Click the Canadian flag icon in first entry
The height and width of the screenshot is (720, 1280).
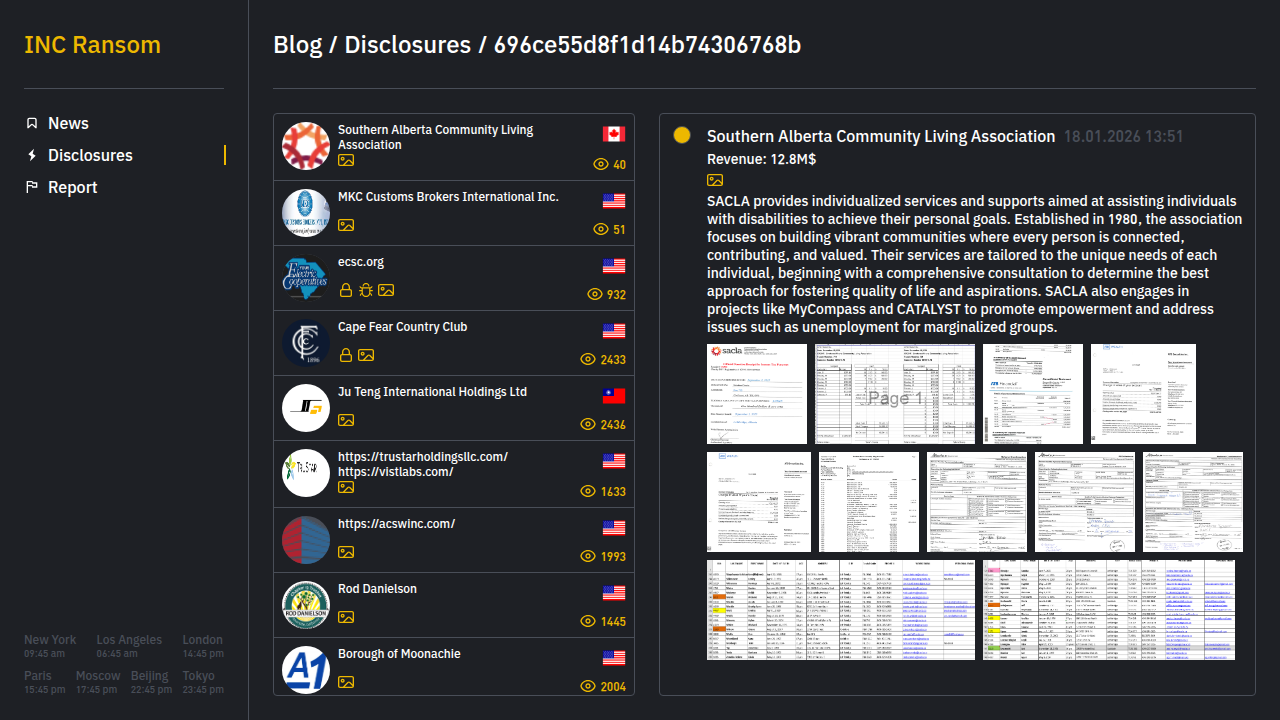click(x=614, y=134)
